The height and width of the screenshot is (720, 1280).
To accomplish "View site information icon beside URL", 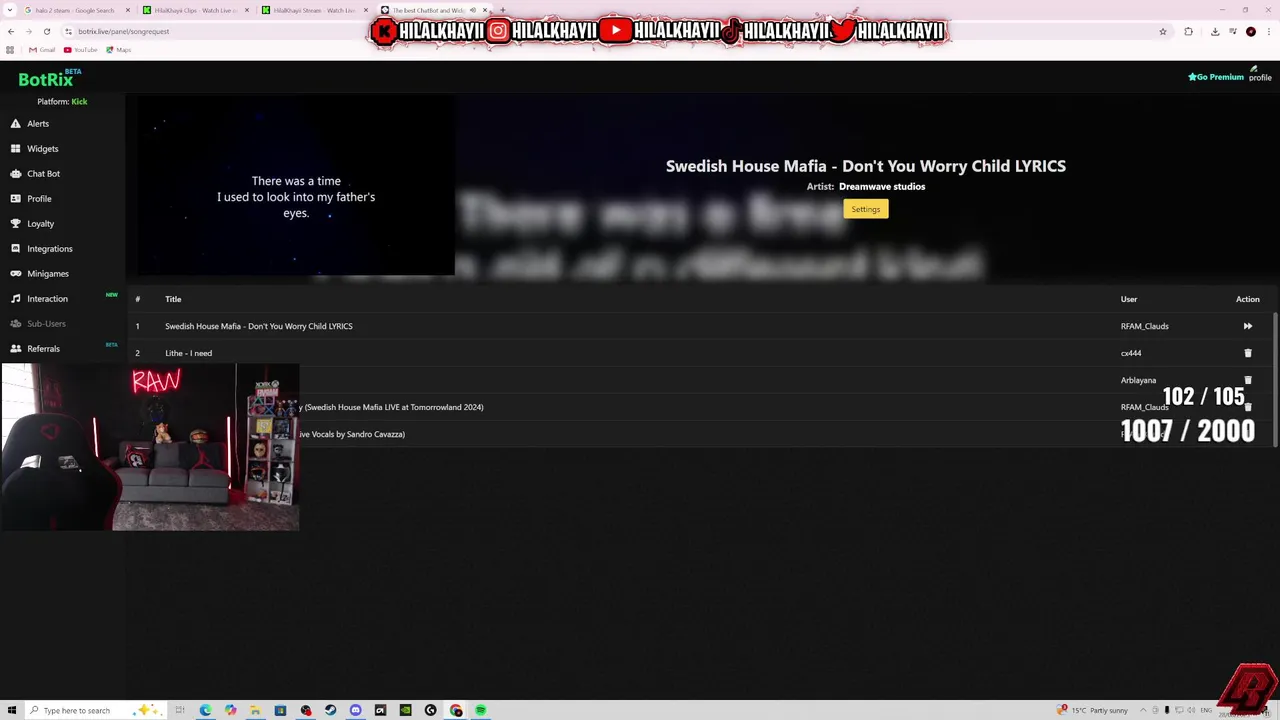I will tap(68, 31).
